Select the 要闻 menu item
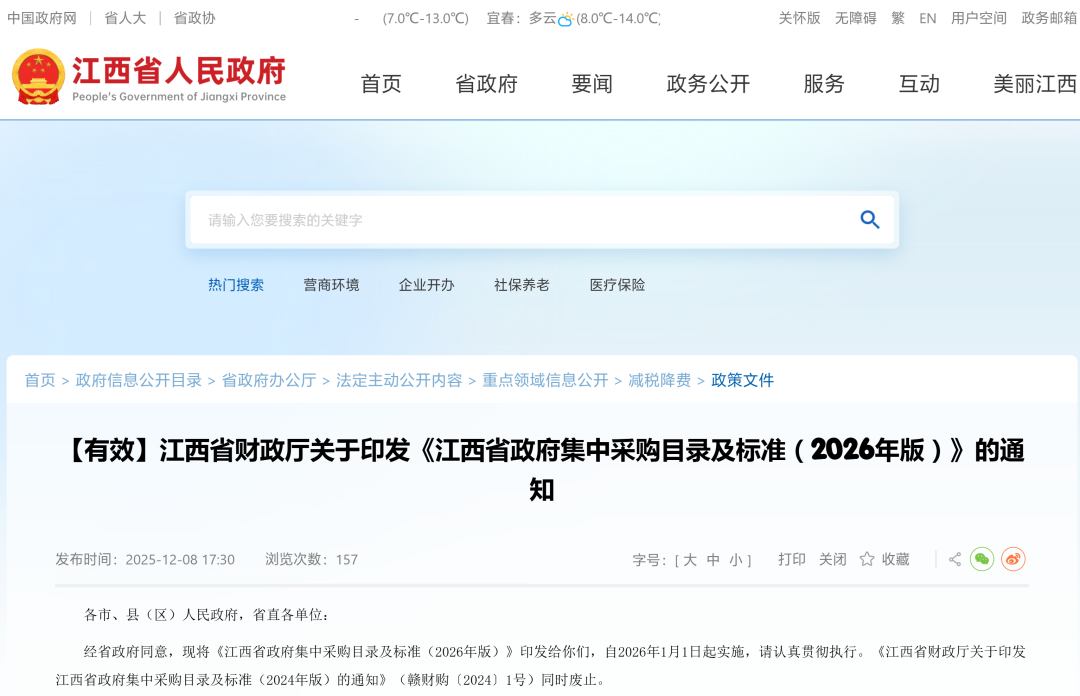The image size is (1080, 696). pyautogui.click(x=593, y=85)
